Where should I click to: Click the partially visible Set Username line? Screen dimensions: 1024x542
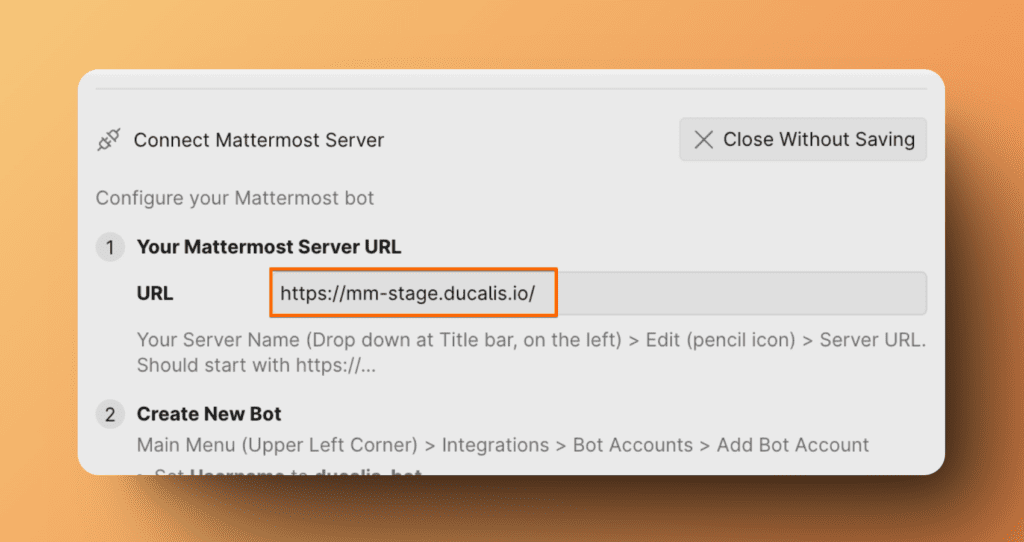pyautogui.click(x=290, y=470)
